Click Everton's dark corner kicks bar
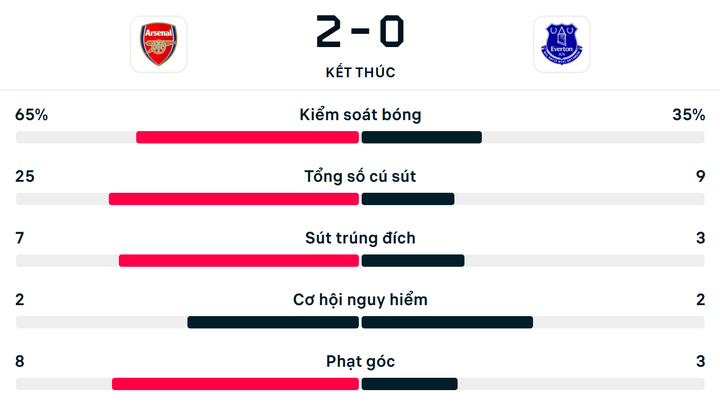Screen dimensions: 720x407 click(410, 384)
